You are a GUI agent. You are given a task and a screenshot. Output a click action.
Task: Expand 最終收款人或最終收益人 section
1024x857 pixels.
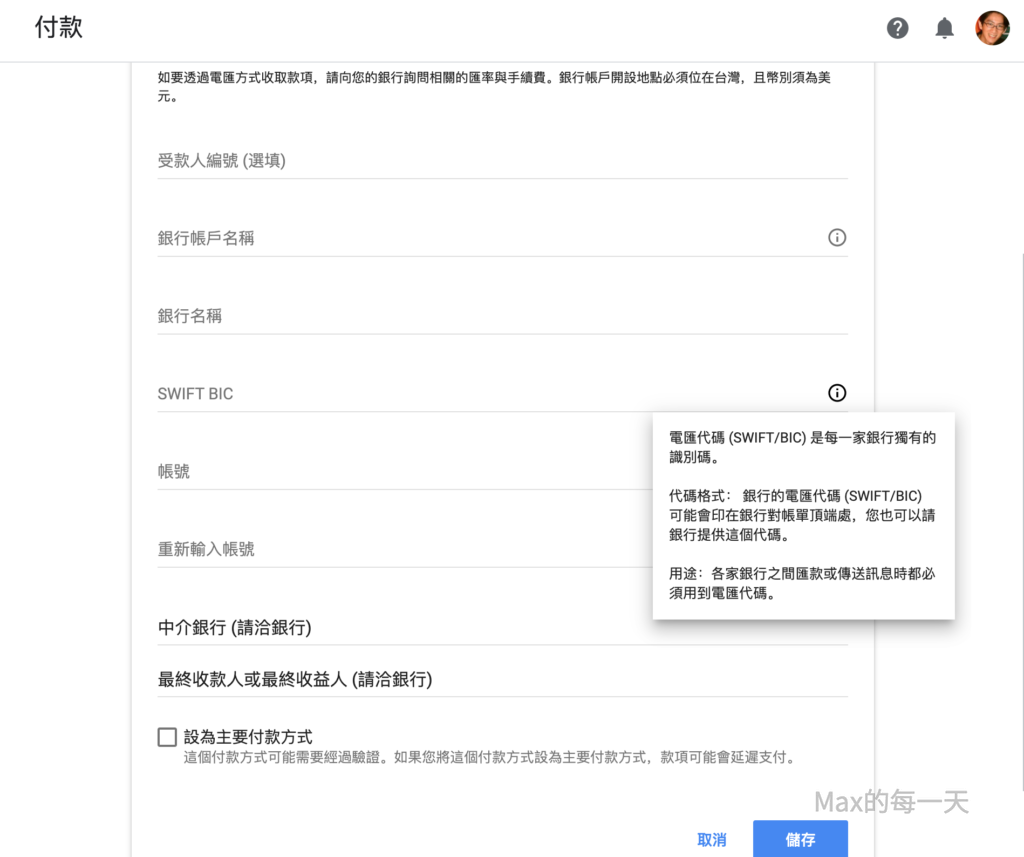[x=295, y=680]
